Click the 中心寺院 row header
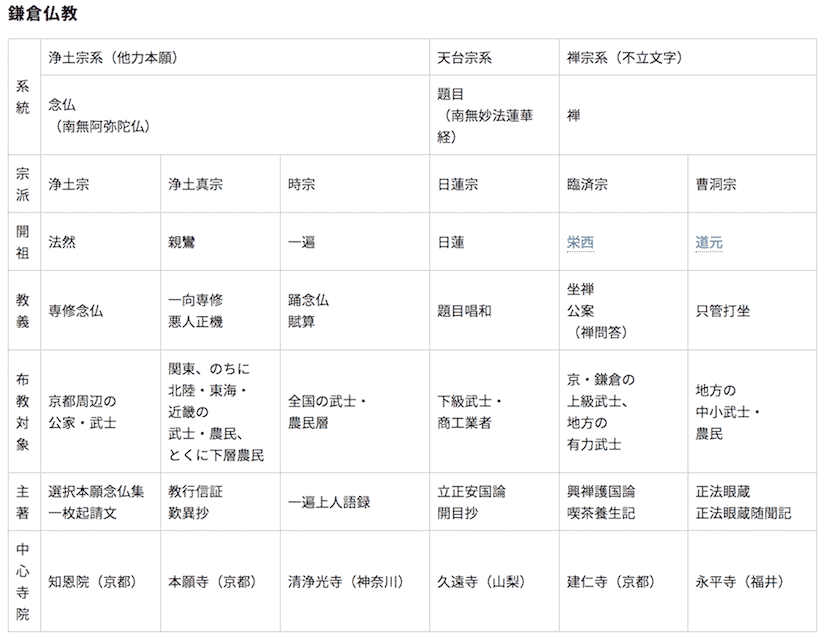 coord(24,581)
